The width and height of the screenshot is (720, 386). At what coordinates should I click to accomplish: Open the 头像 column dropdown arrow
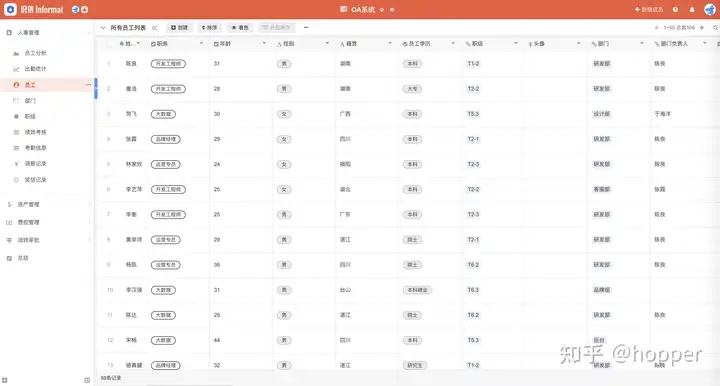point(579,44)
